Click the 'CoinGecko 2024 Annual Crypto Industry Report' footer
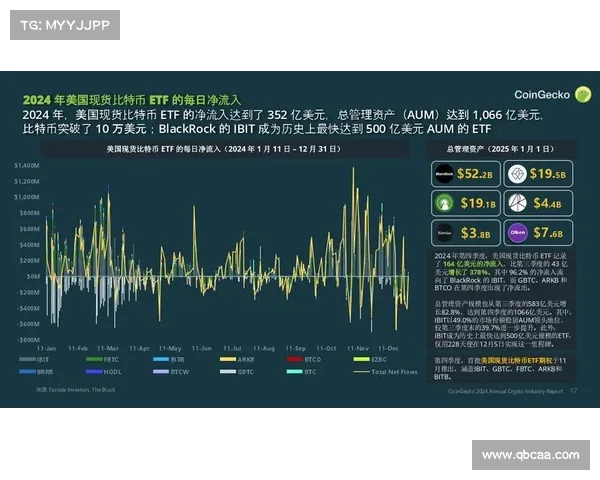The image size is (600, 480). pos(505,391)
